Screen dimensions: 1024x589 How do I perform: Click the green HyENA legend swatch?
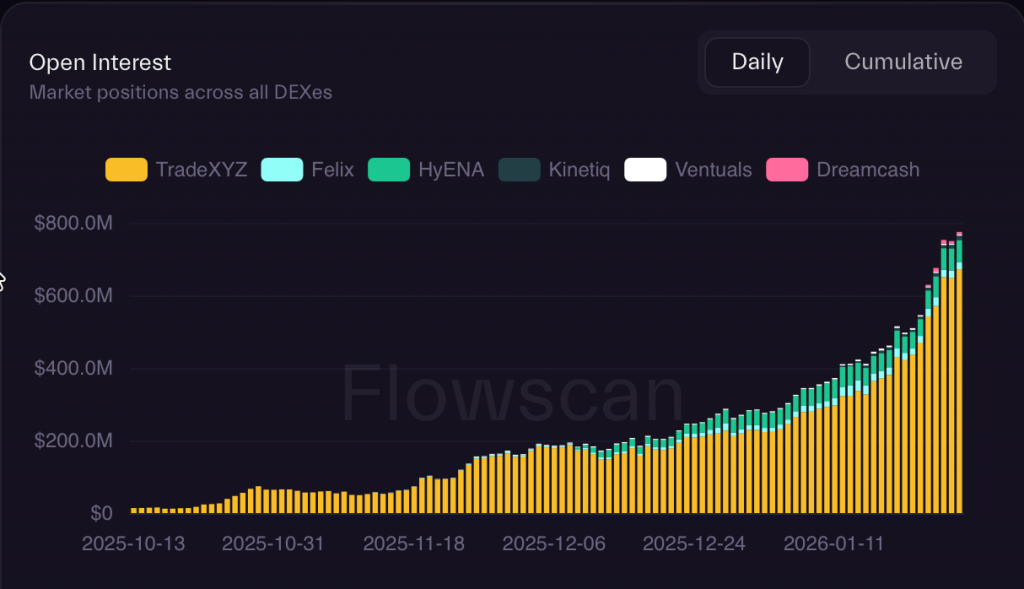(x=389, y=170)
